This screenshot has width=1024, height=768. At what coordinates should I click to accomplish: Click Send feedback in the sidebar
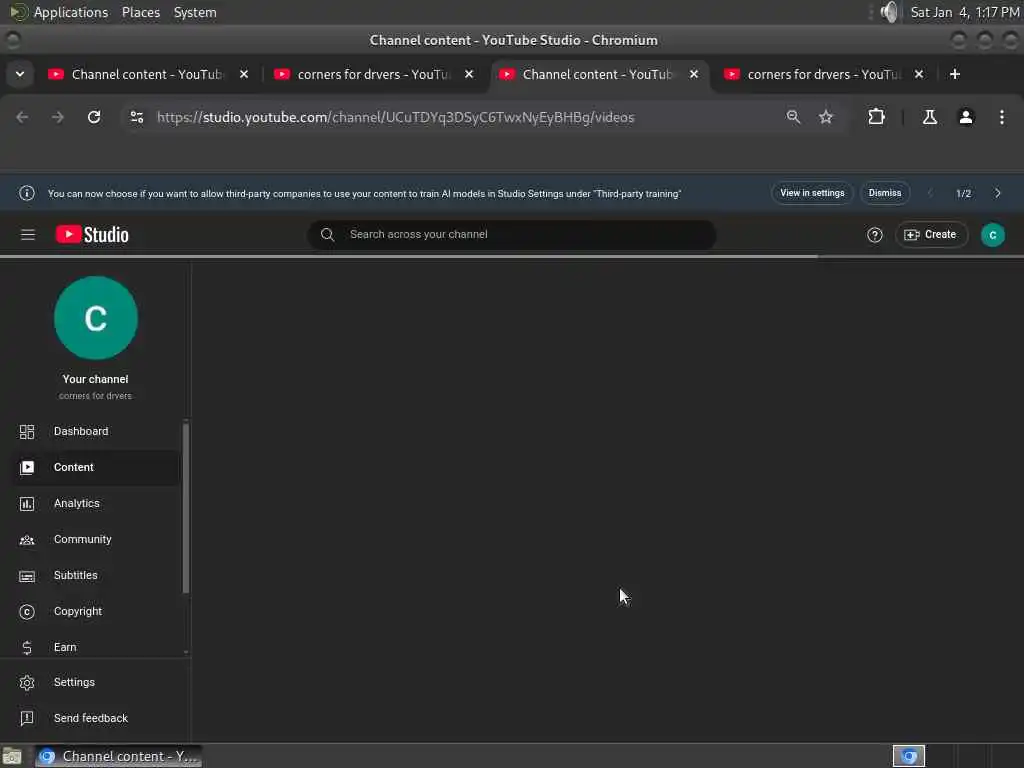[x=95, y=718]
